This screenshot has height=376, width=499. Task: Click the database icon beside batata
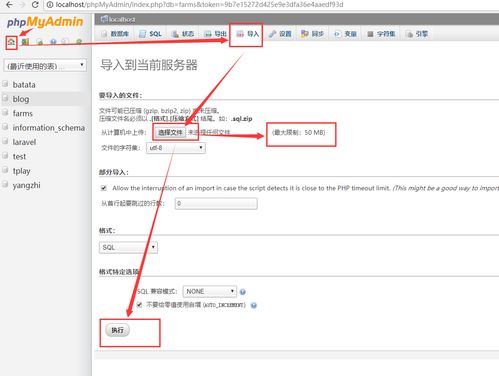[5, 84]
